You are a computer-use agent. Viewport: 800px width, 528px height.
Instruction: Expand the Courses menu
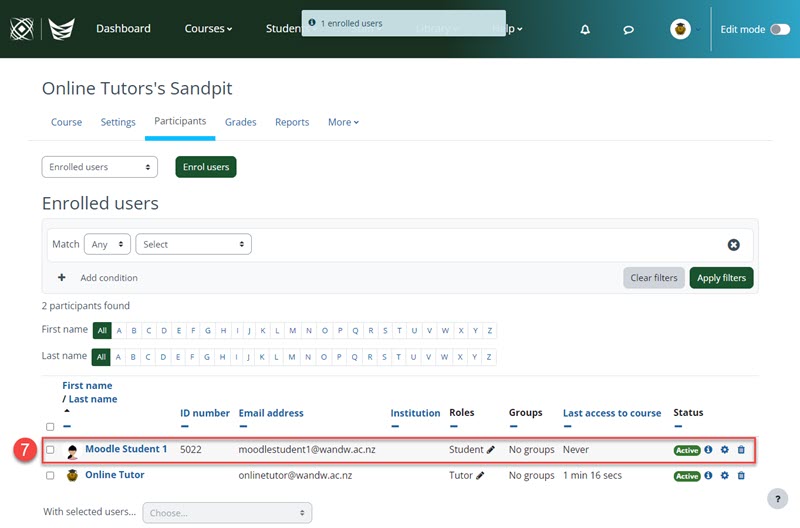tap(208, 29)
